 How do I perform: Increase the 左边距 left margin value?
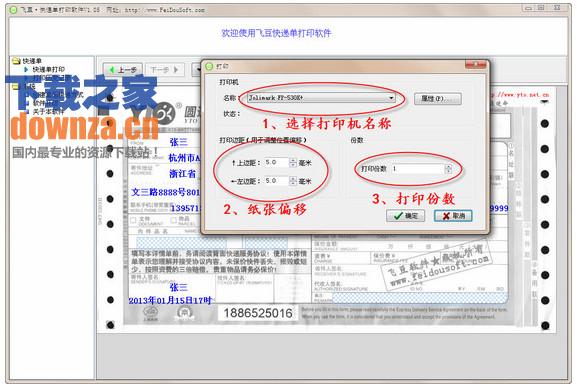point(293,178)
